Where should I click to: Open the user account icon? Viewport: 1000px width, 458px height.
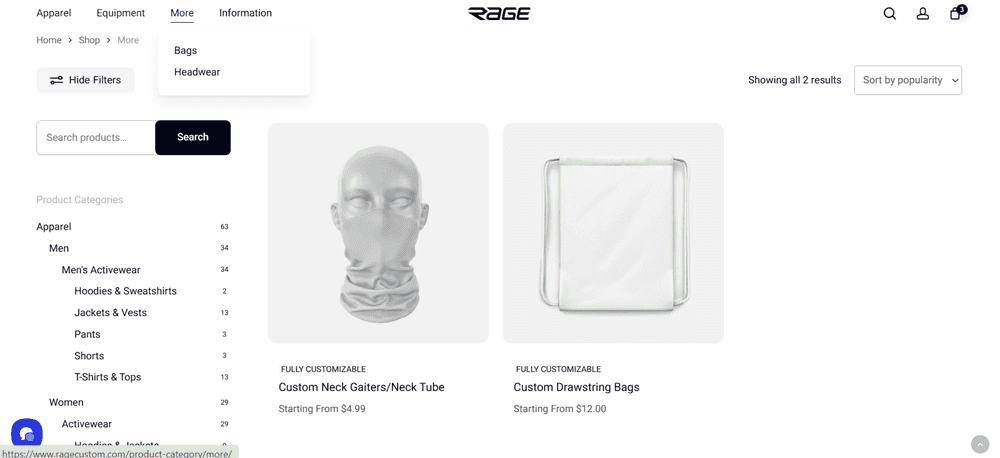[923, 13]
